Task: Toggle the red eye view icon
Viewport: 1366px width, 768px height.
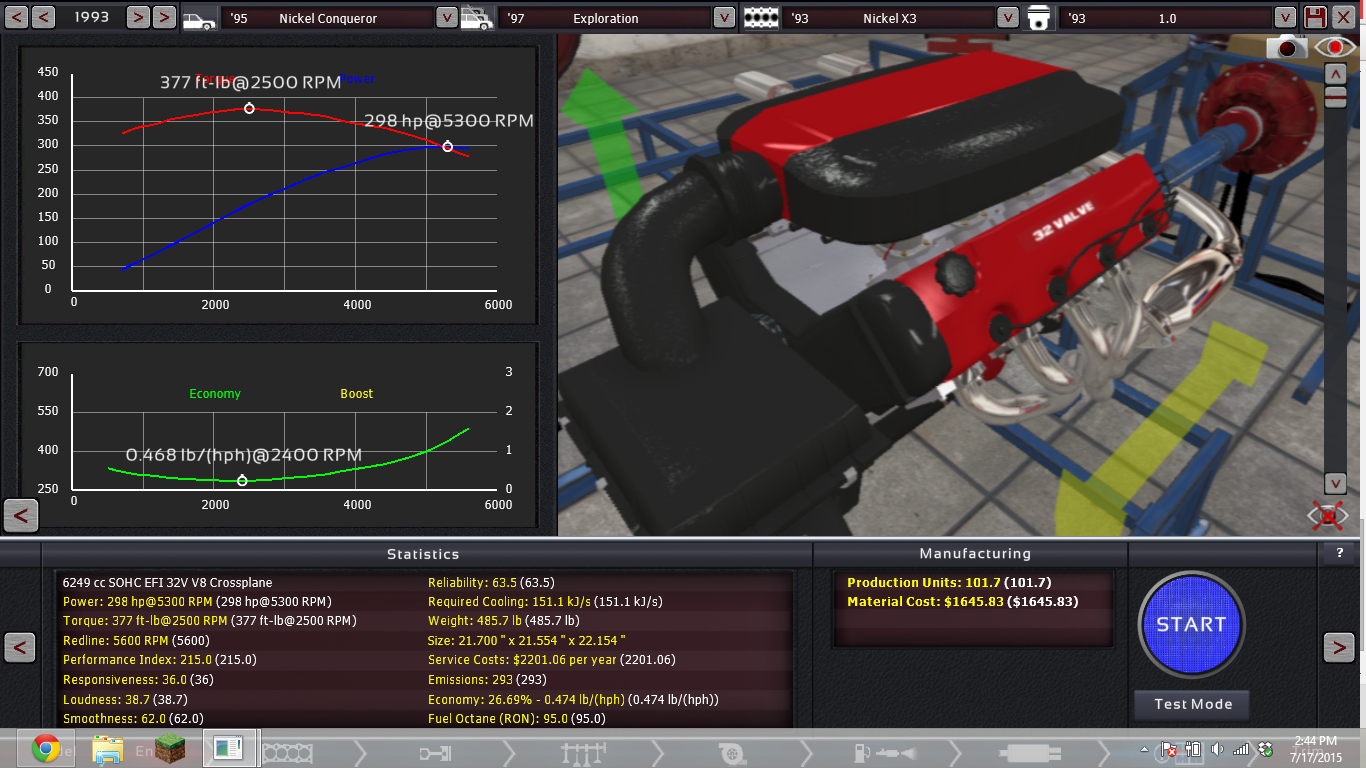Action: 1334,46
